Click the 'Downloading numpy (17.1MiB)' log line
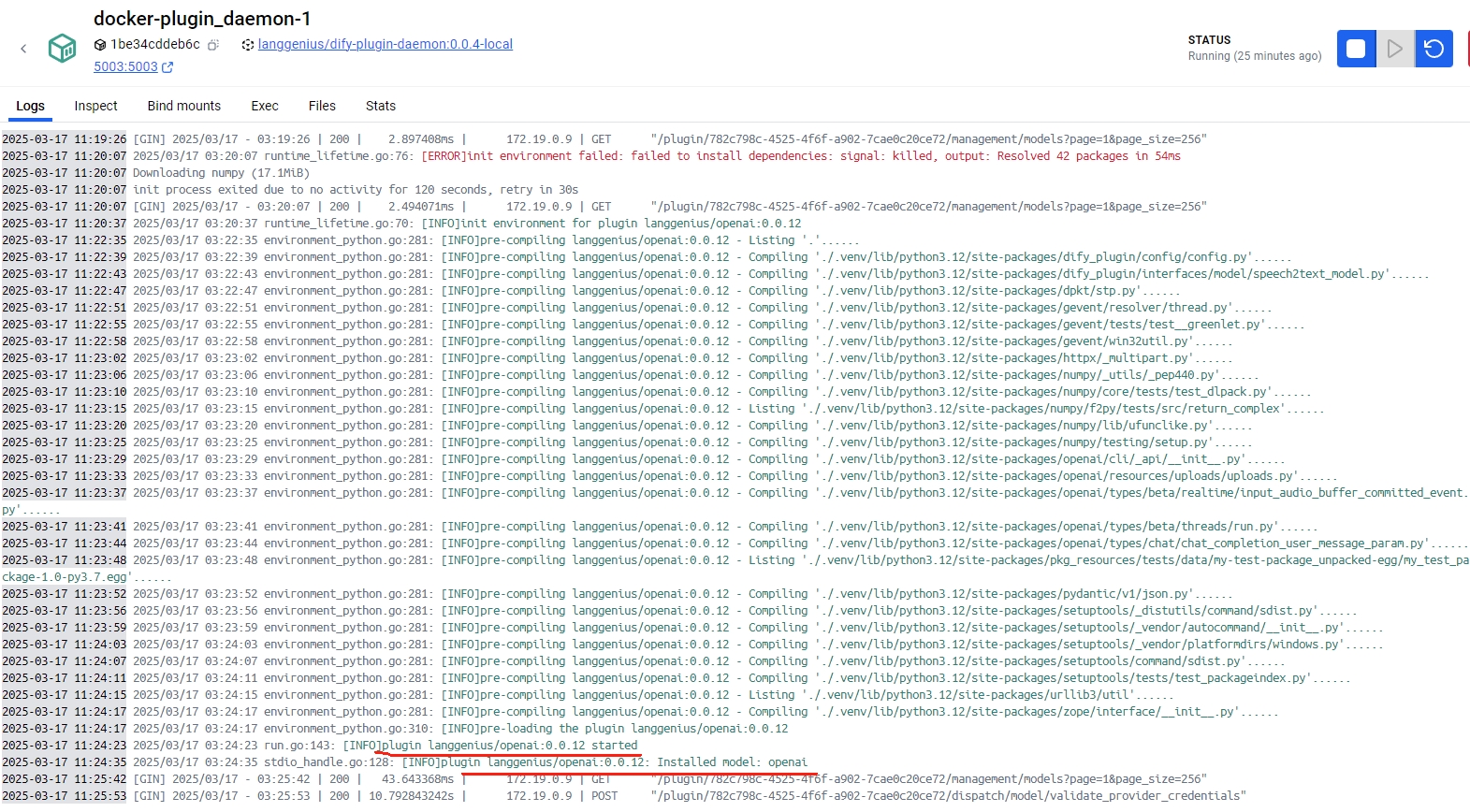The height and width of the screenshot is (812, 1470). click(155, 173)
